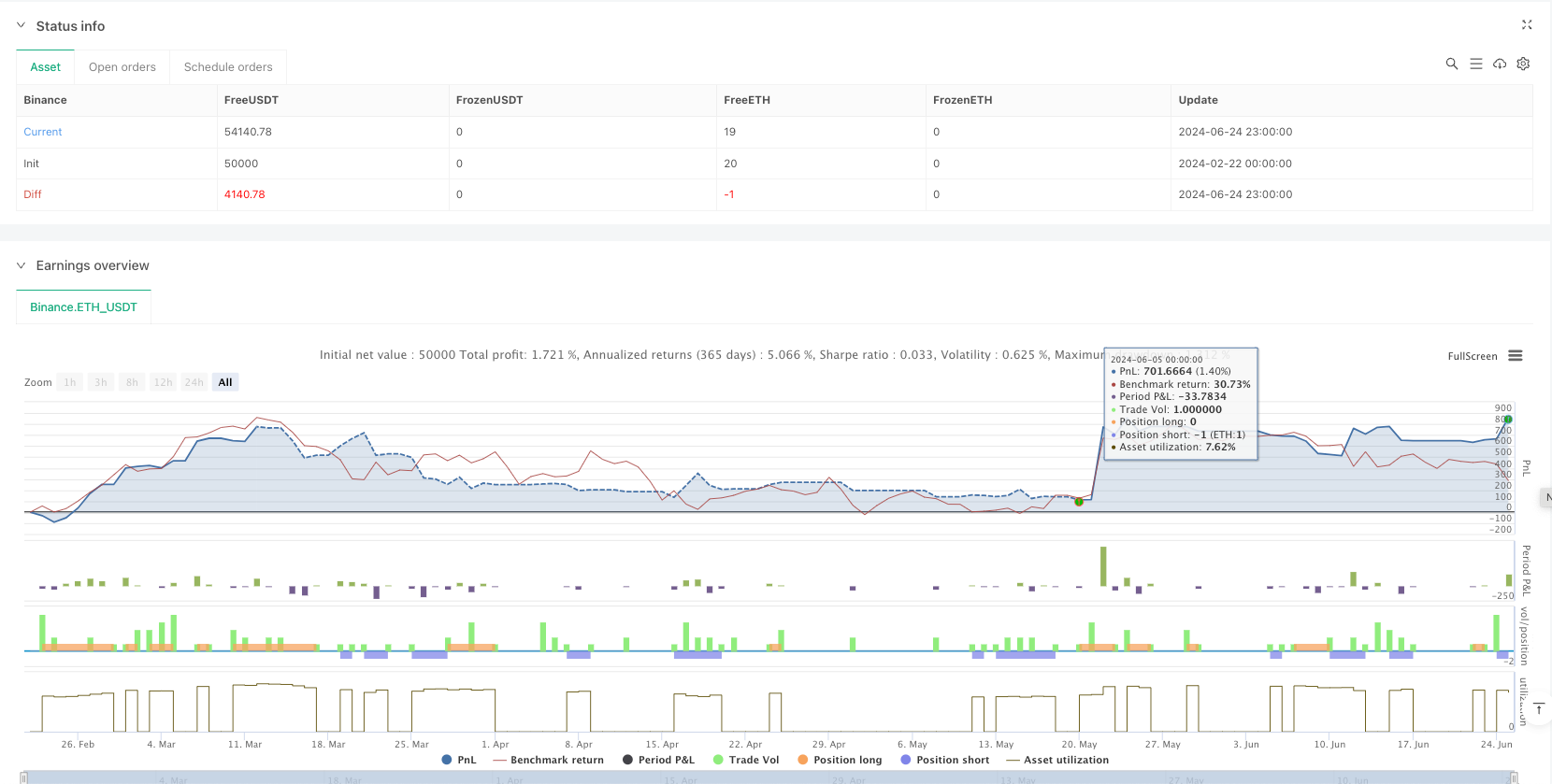Collapse the Earnings overview section

(x=22, y=265)
